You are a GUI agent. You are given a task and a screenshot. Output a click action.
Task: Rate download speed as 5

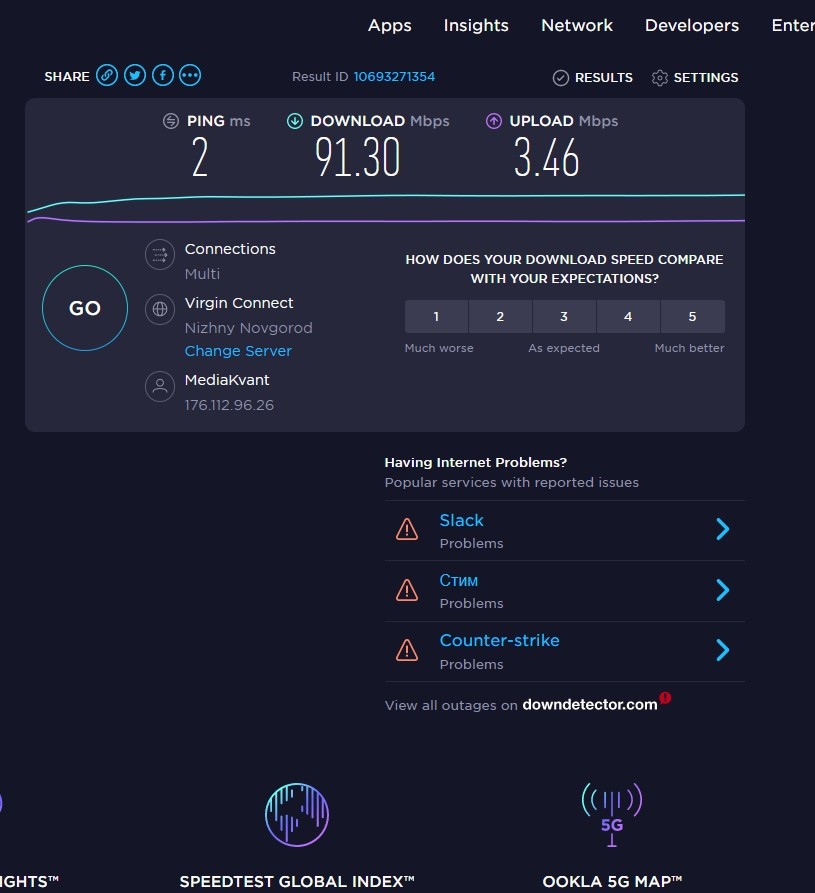pyautogui.click(x=692, y=317)
